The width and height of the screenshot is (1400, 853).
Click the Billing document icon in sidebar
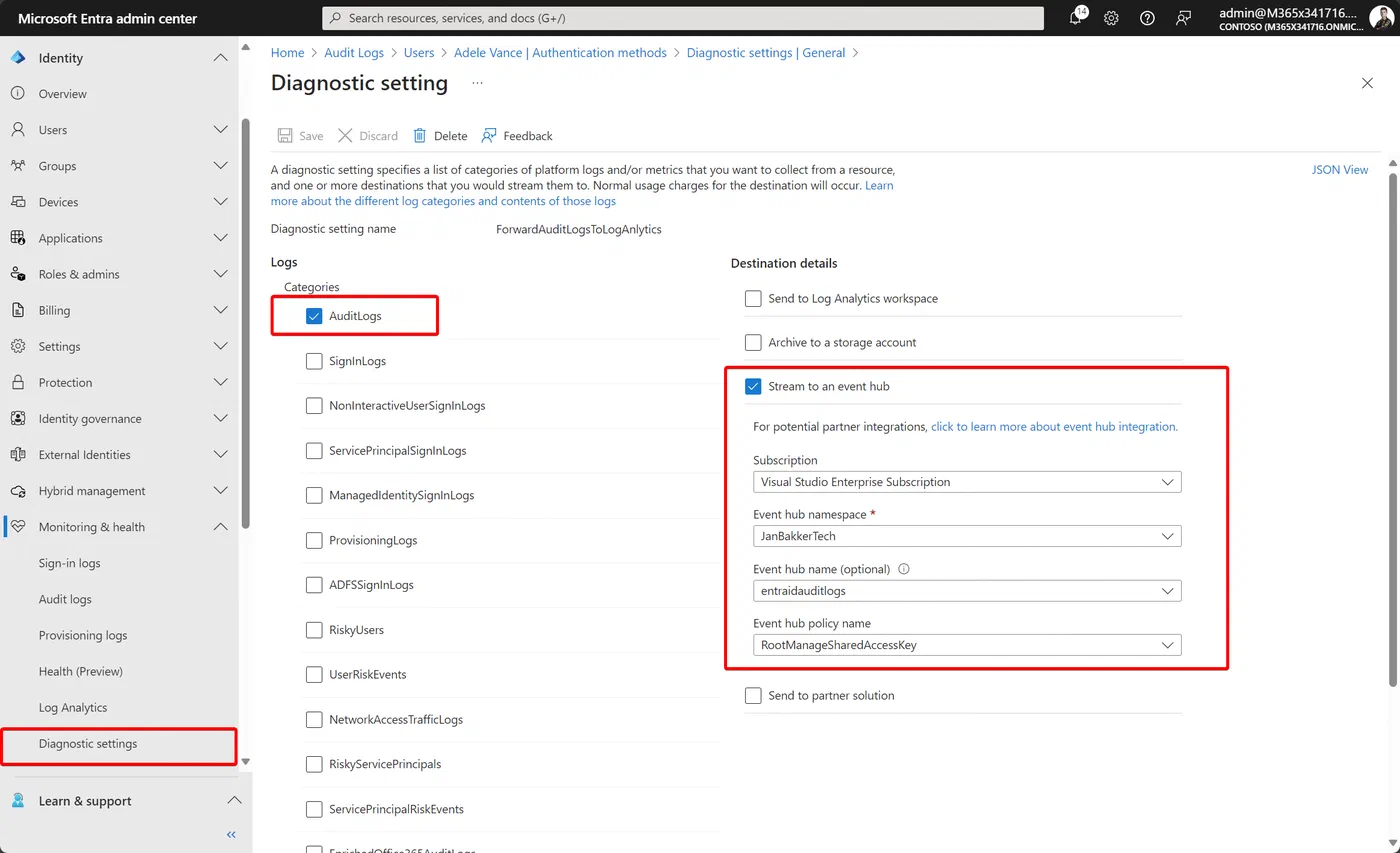point(17,310)
